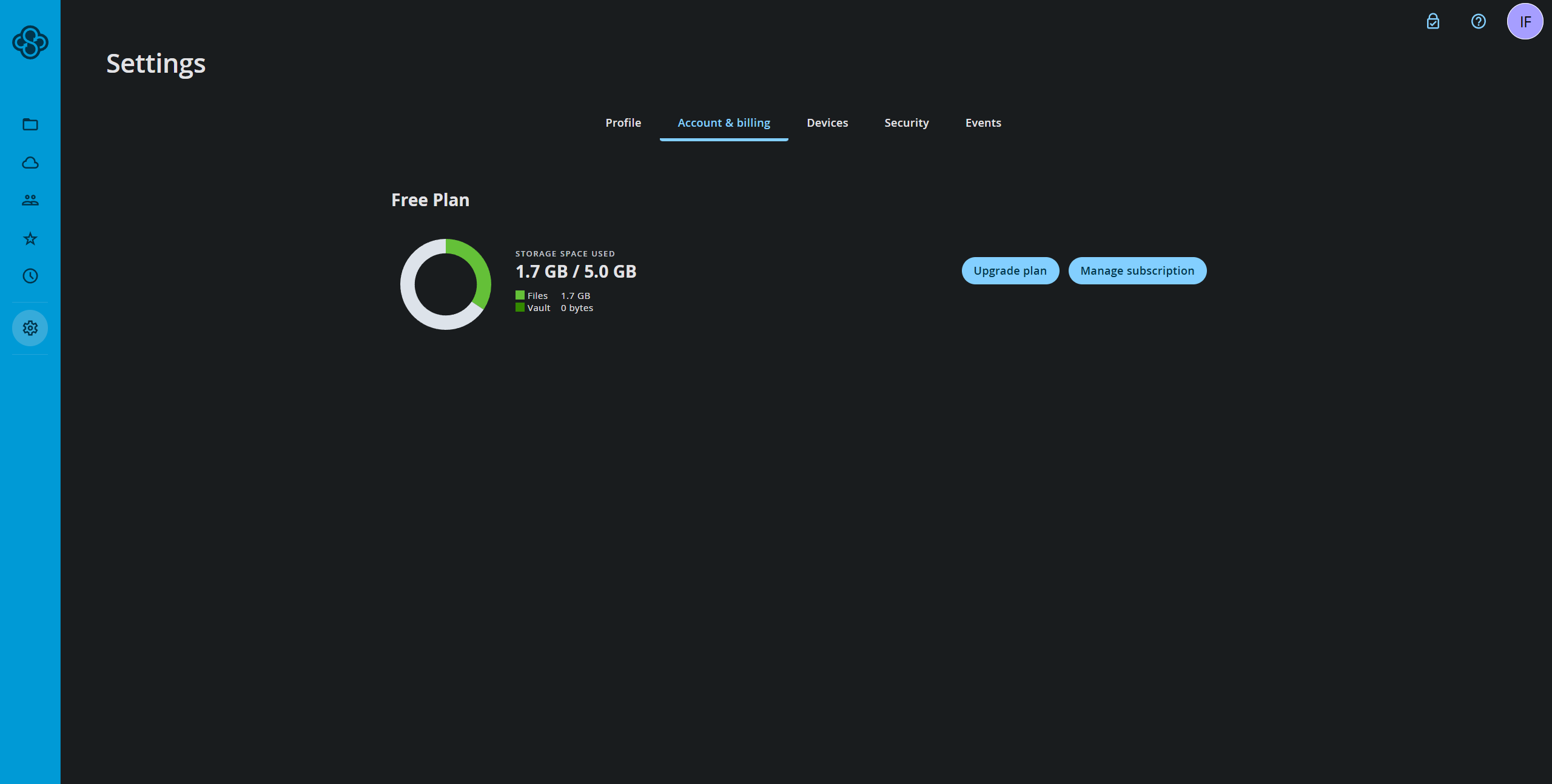Click the green Files legend swatch

[519, 295]
